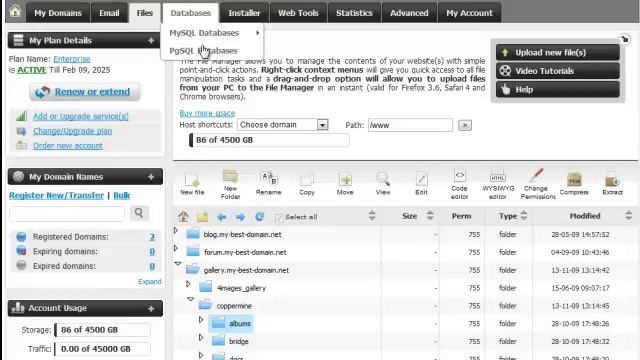Image resolution: width=640 pixels, height=360 pixels.
Task: Go to the home icon tab
Action: (x=15, y=11)
